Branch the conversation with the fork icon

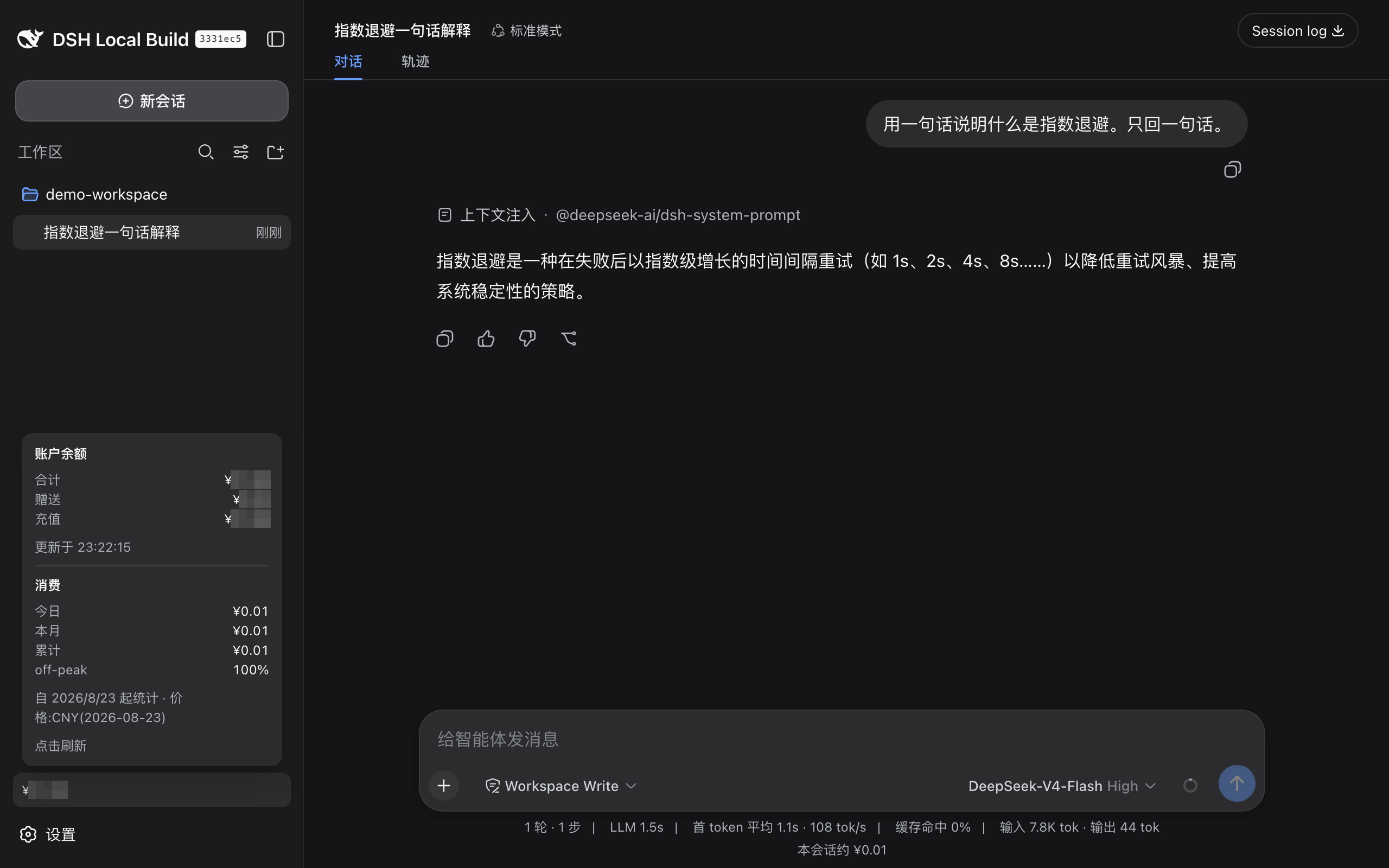(569, 339)
